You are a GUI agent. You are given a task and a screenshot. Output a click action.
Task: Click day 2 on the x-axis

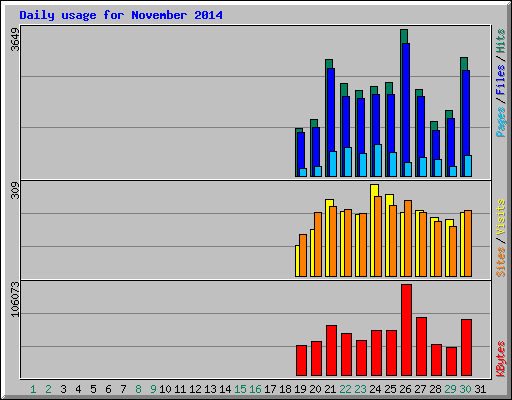click(48, 389)
